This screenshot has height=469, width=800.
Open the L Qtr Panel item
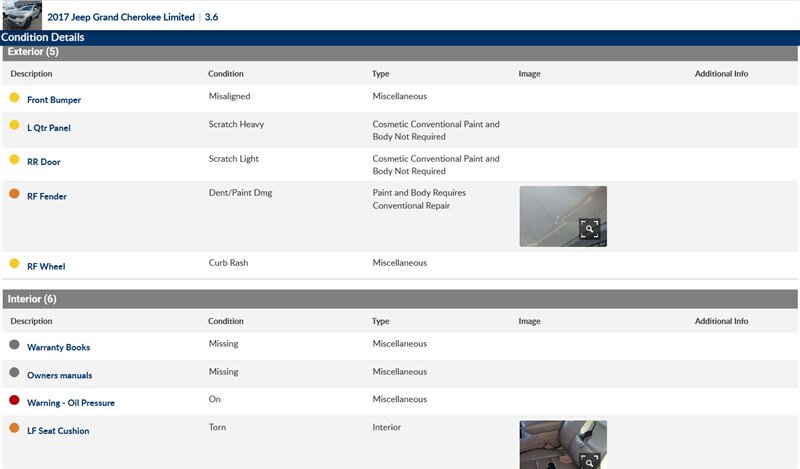[x=49, y=128]
